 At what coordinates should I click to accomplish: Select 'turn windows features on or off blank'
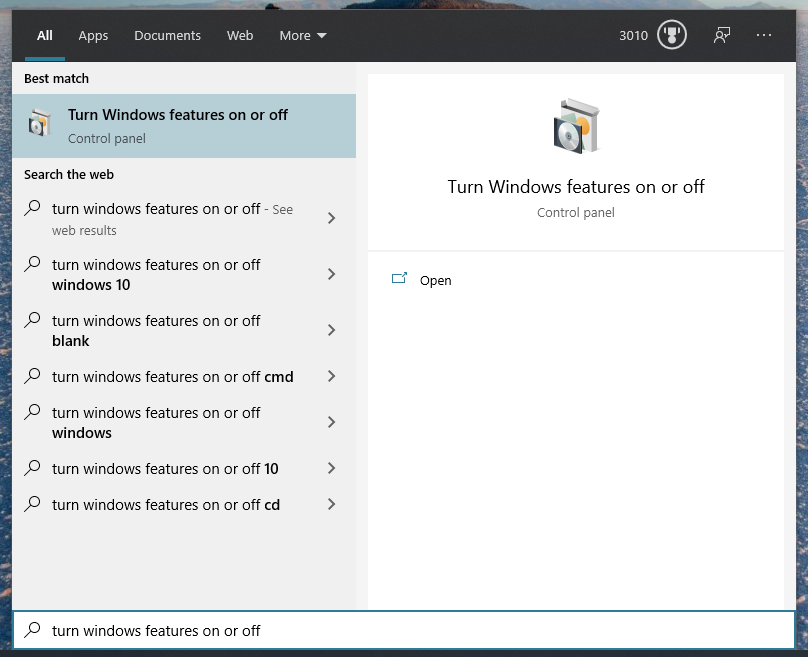pos(184,330)
